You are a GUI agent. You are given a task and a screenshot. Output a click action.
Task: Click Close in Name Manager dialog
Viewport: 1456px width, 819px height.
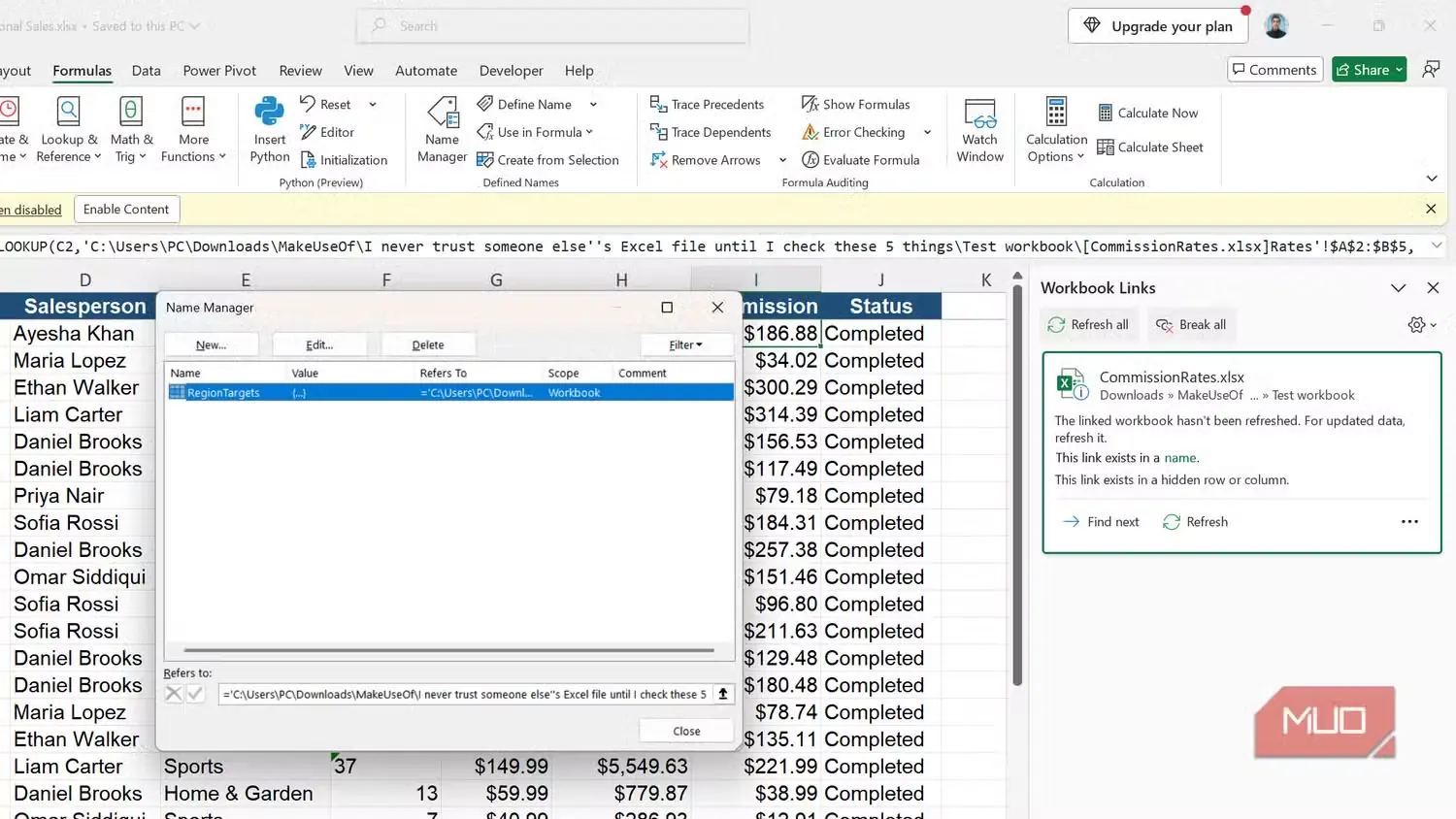[686, 731]
